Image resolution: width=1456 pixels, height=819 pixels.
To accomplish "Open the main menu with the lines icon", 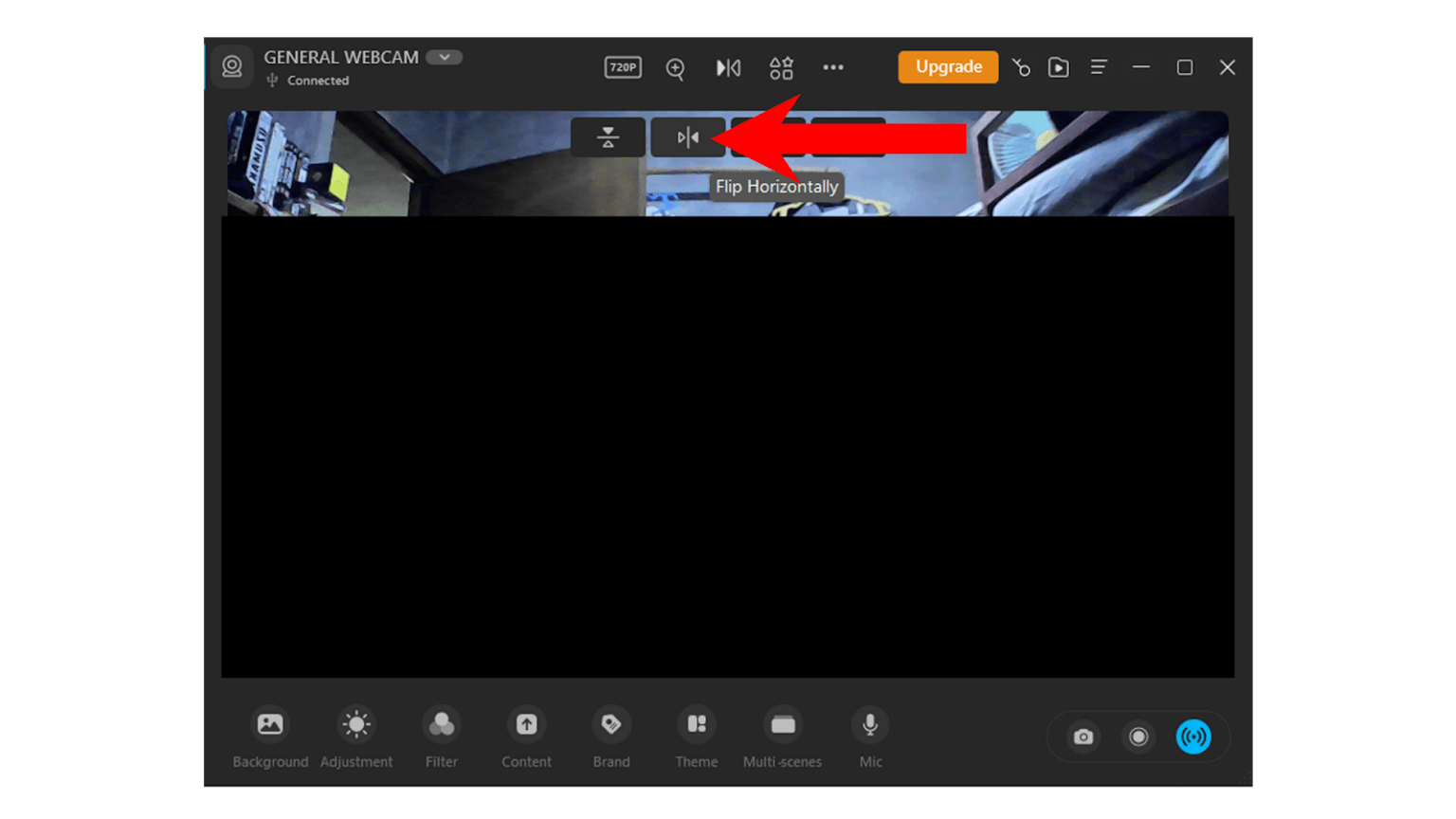I will point(1098,66).
